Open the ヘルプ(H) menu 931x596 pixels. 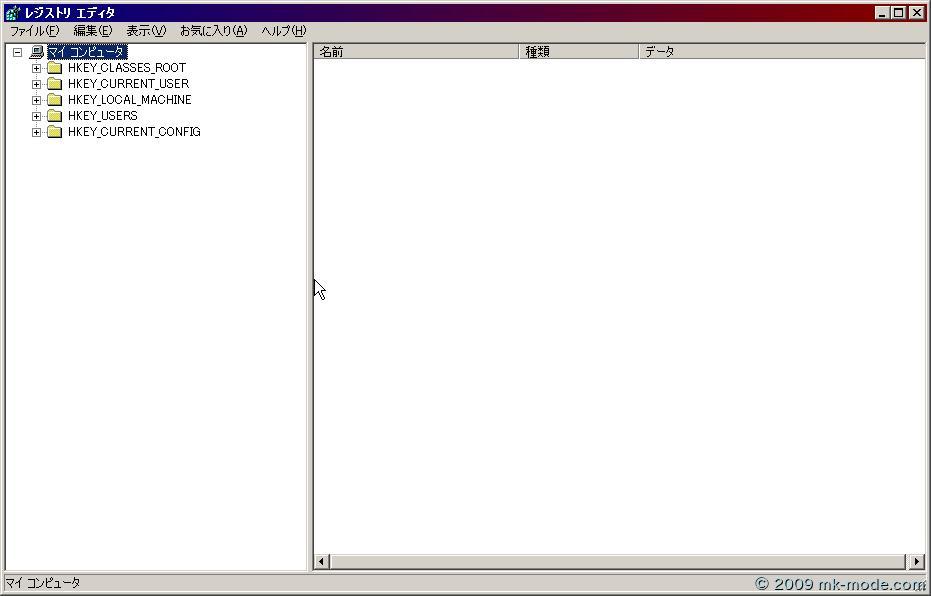tap(283, 31)
